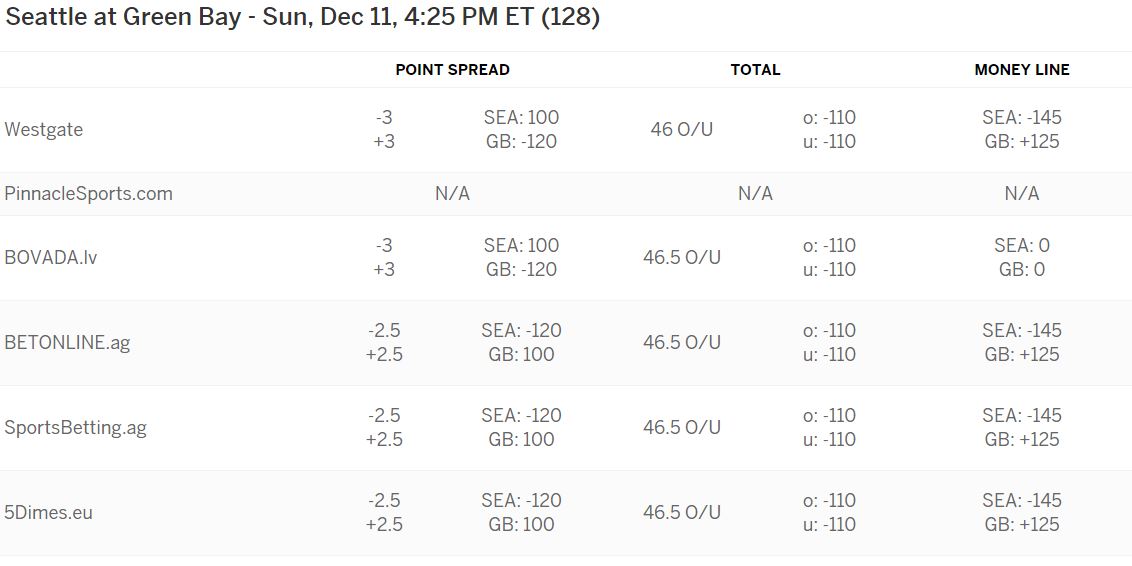Click the Seattle at Green Bay game title
The width and height of the screenshot is (1132, 566).
(x=302, y=18)
